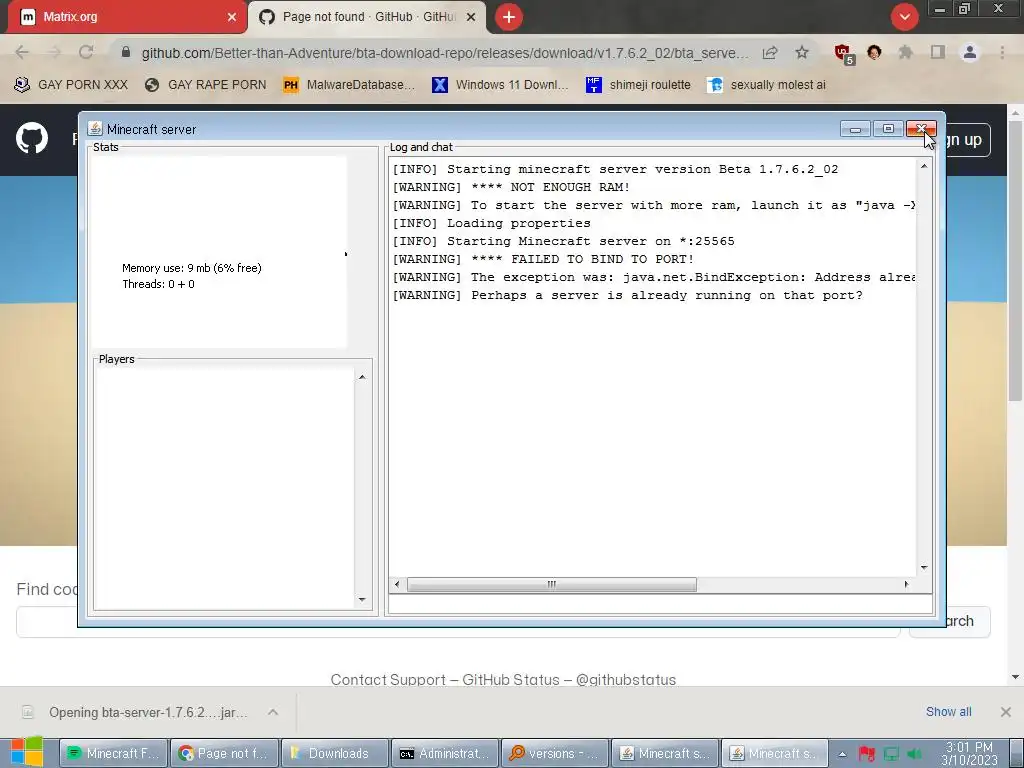
Task: Switch to the Administrator command prompt taskbar item
Action: (x=445, y=754)
